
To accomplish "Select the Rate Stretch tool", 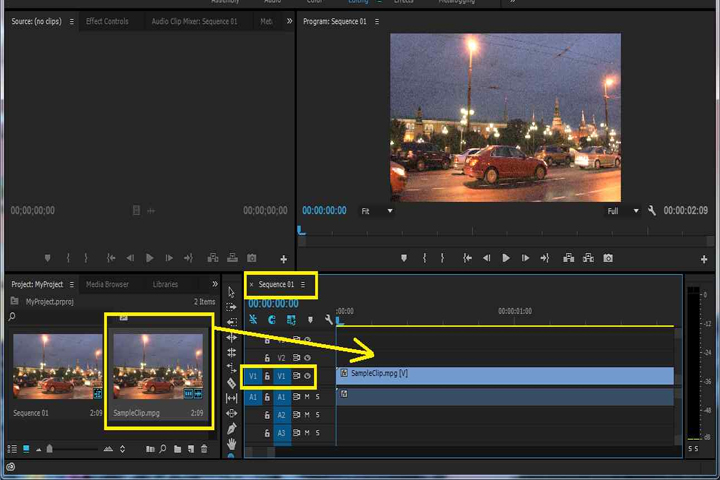I will click(232, 368).
